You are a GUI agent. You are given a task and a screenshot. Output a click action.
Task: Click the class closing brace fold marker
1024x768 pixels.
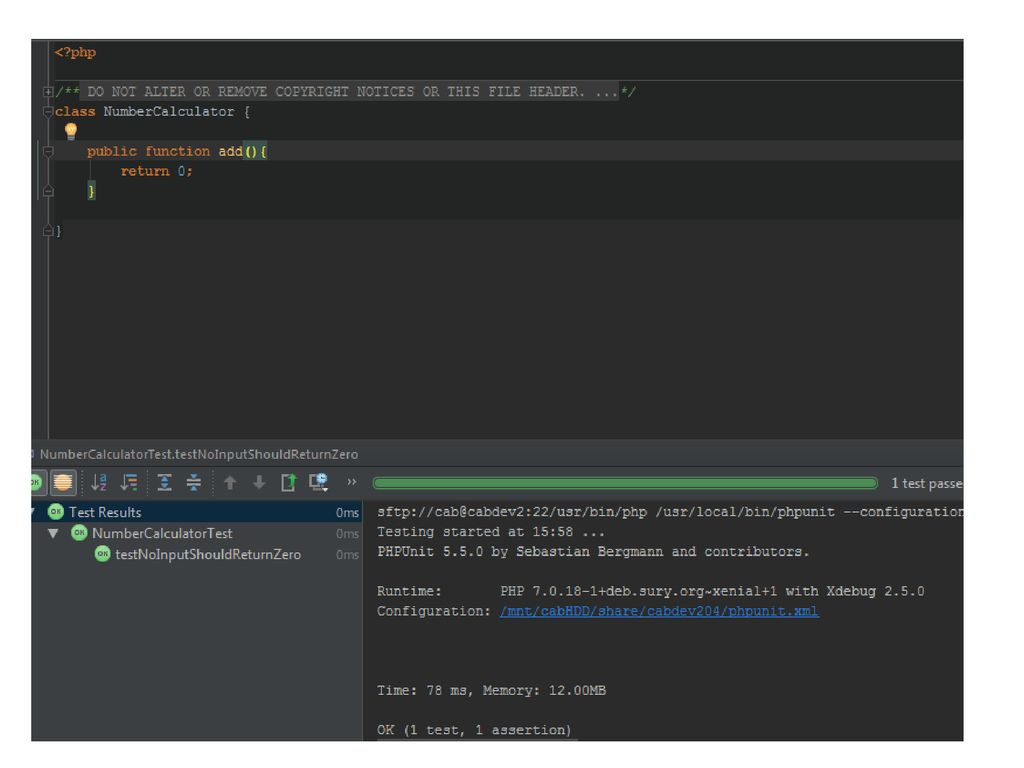tap(48, 231)
